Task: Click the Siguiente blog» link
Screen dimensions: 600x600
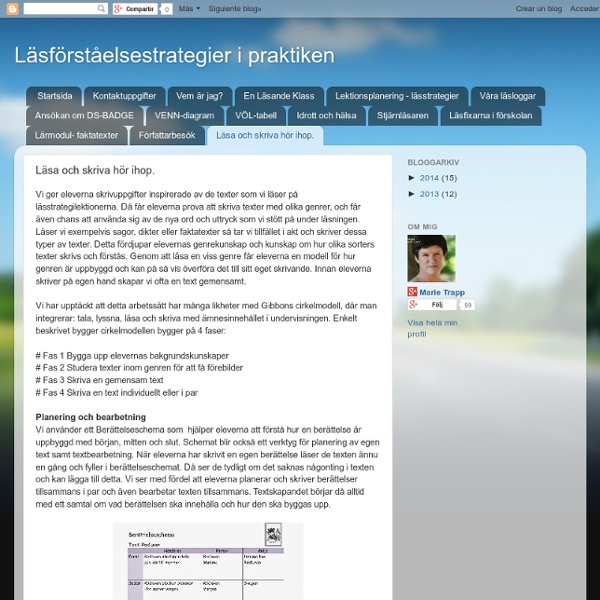Action: click(x=235, y=8)
